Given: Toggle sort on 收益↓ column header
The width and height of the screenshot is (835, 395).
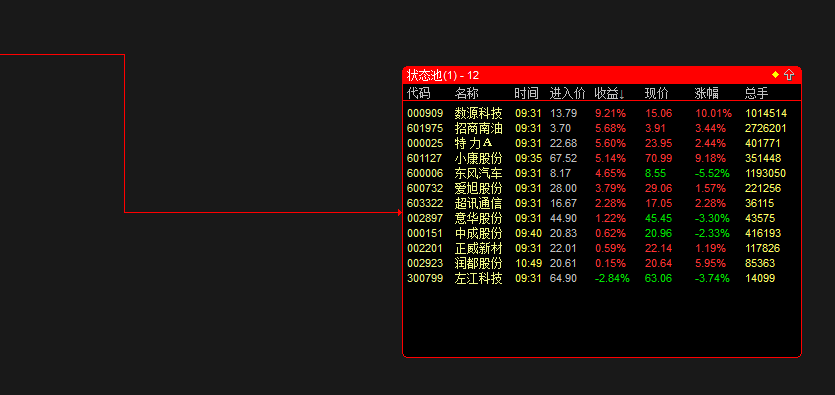Looking at the screenshot, I should tap(609, 93).
